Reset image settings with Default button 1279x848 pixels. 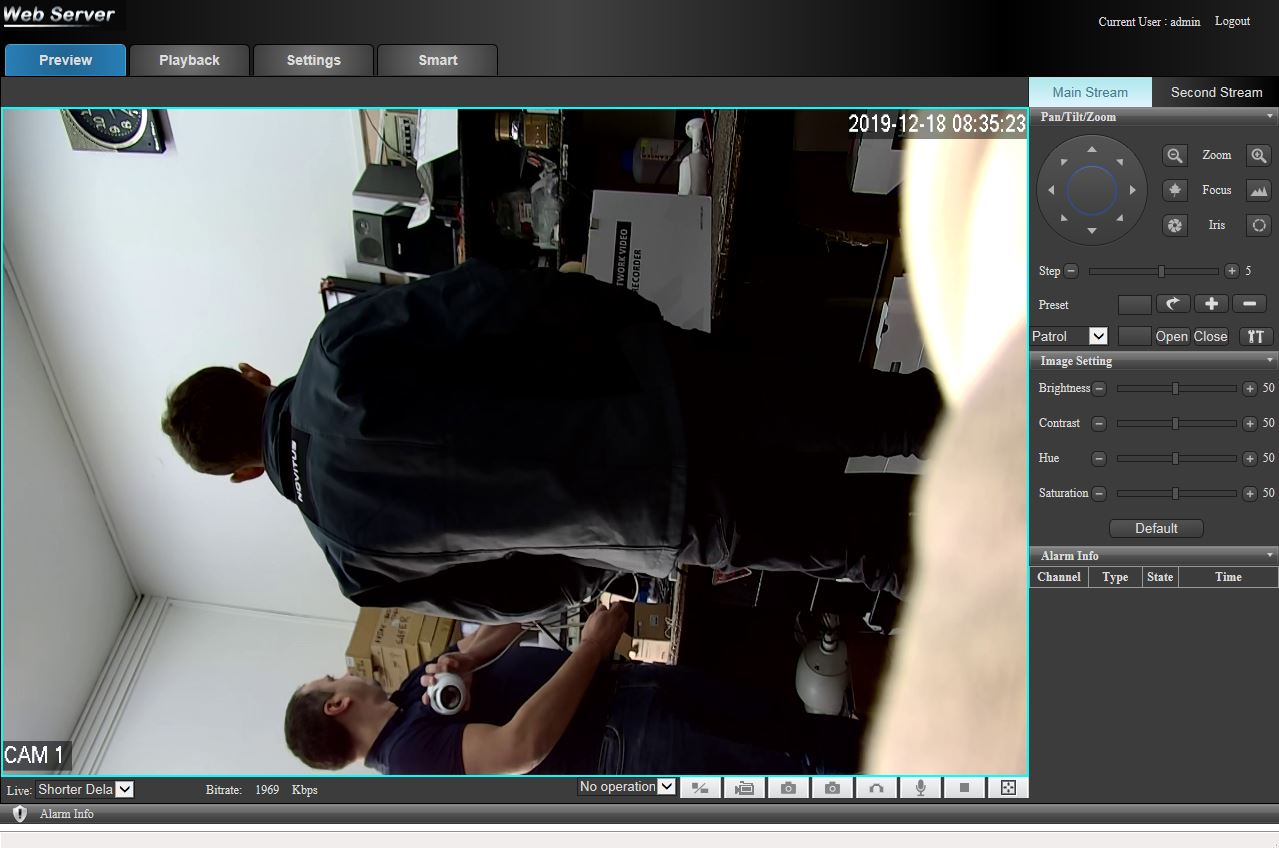[1156, 528]
